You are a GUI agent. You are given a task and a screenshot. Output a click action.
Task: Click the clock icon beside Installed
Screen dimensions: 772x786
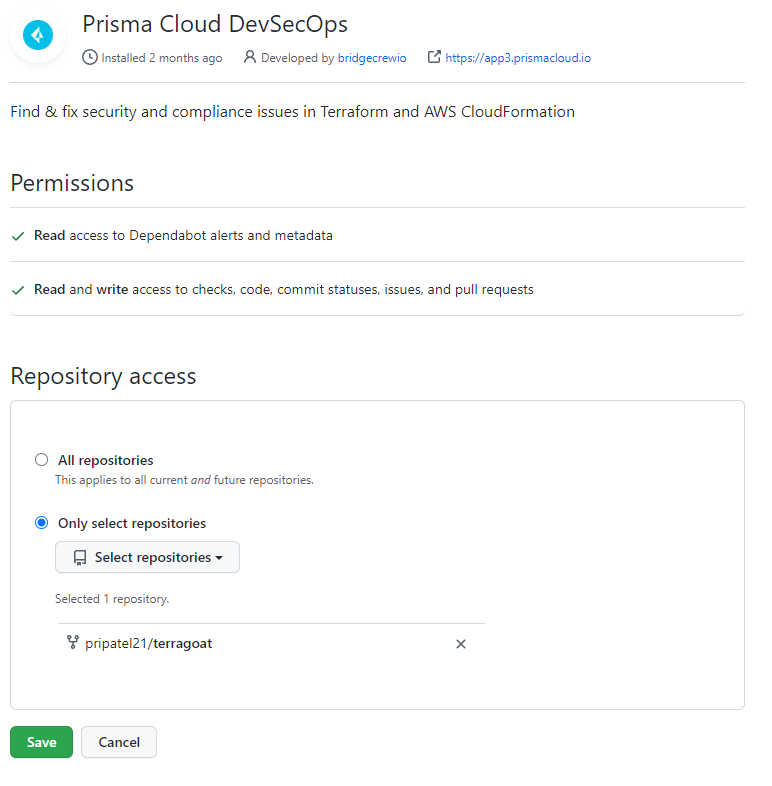(90, 58)
